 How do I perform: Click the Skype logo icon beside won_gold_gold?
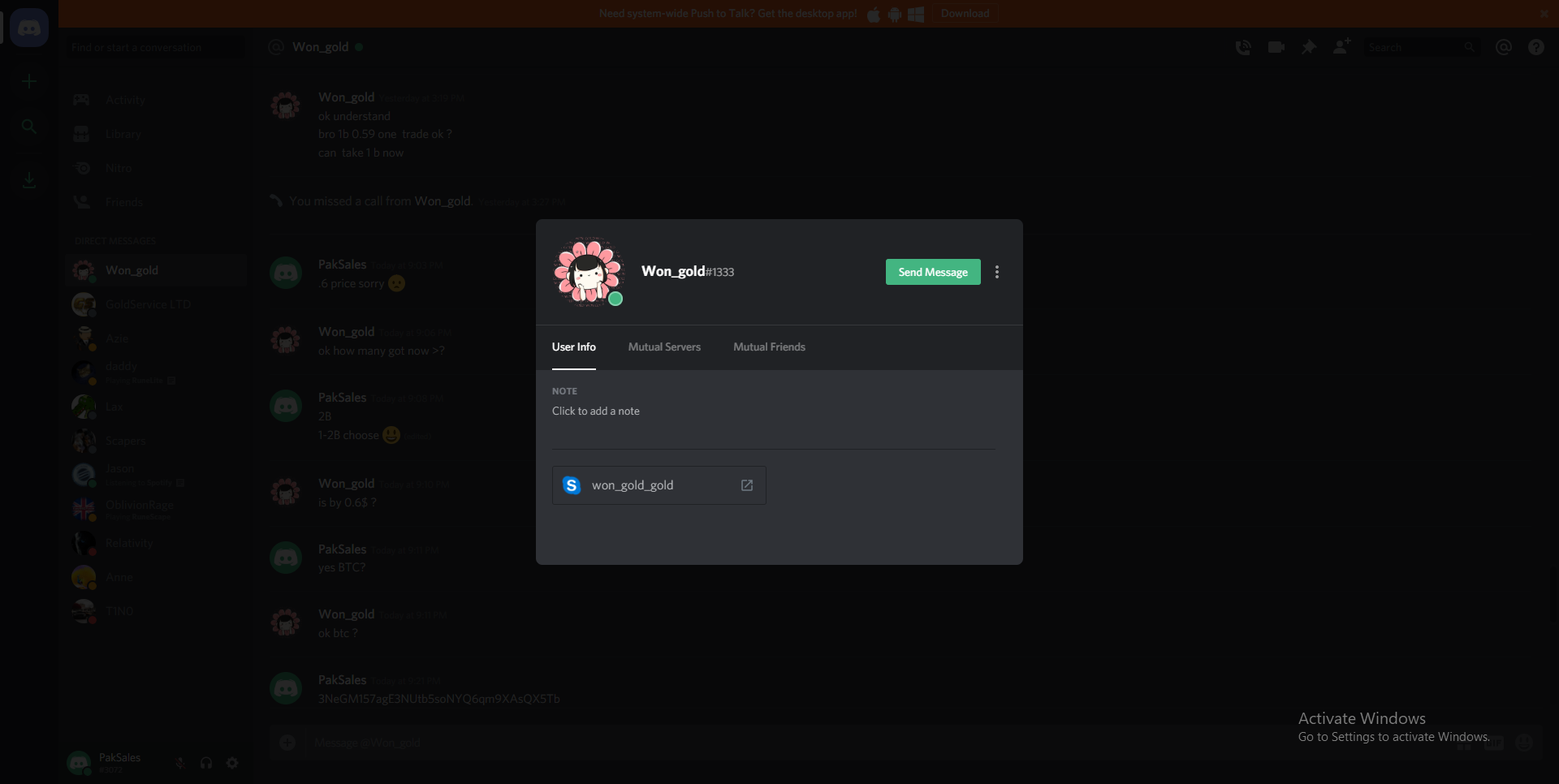point(572,485)
